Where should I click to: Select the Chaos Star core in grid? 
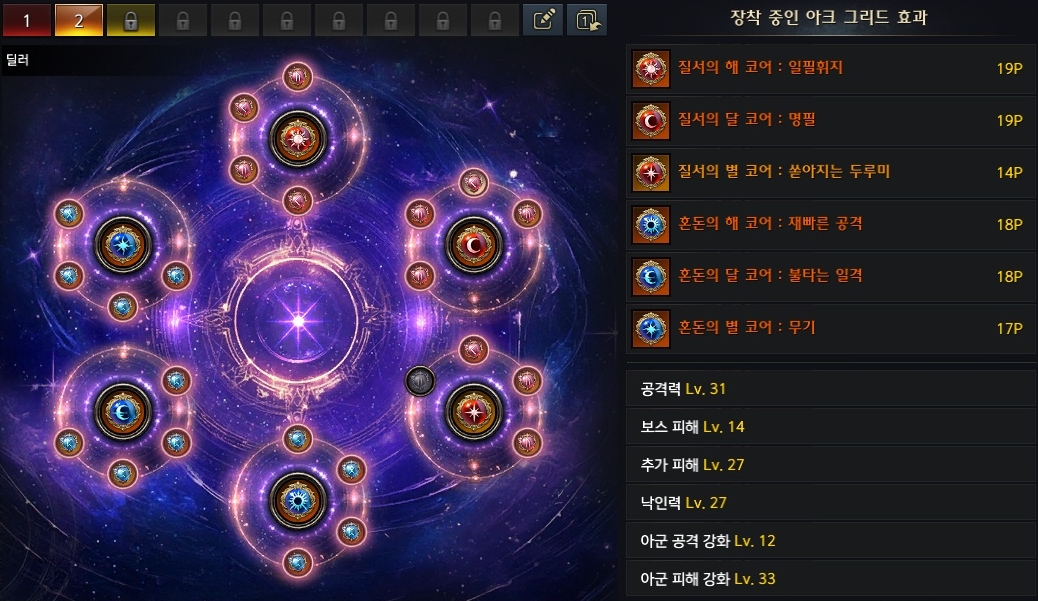(x=123, y=246)
